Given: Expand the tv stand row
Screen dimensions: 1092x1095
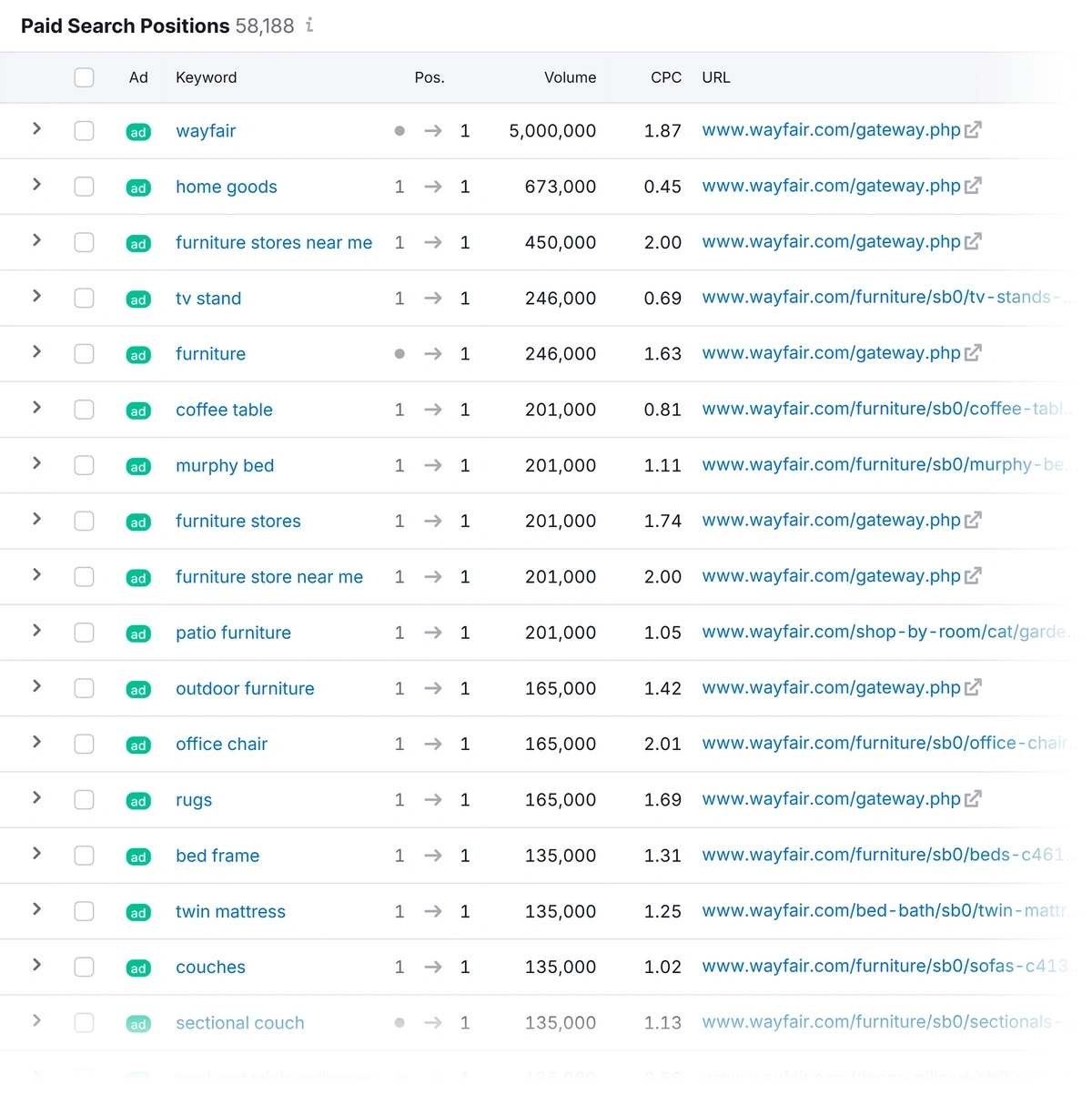Looking at the screenshot, I should 36,295.
